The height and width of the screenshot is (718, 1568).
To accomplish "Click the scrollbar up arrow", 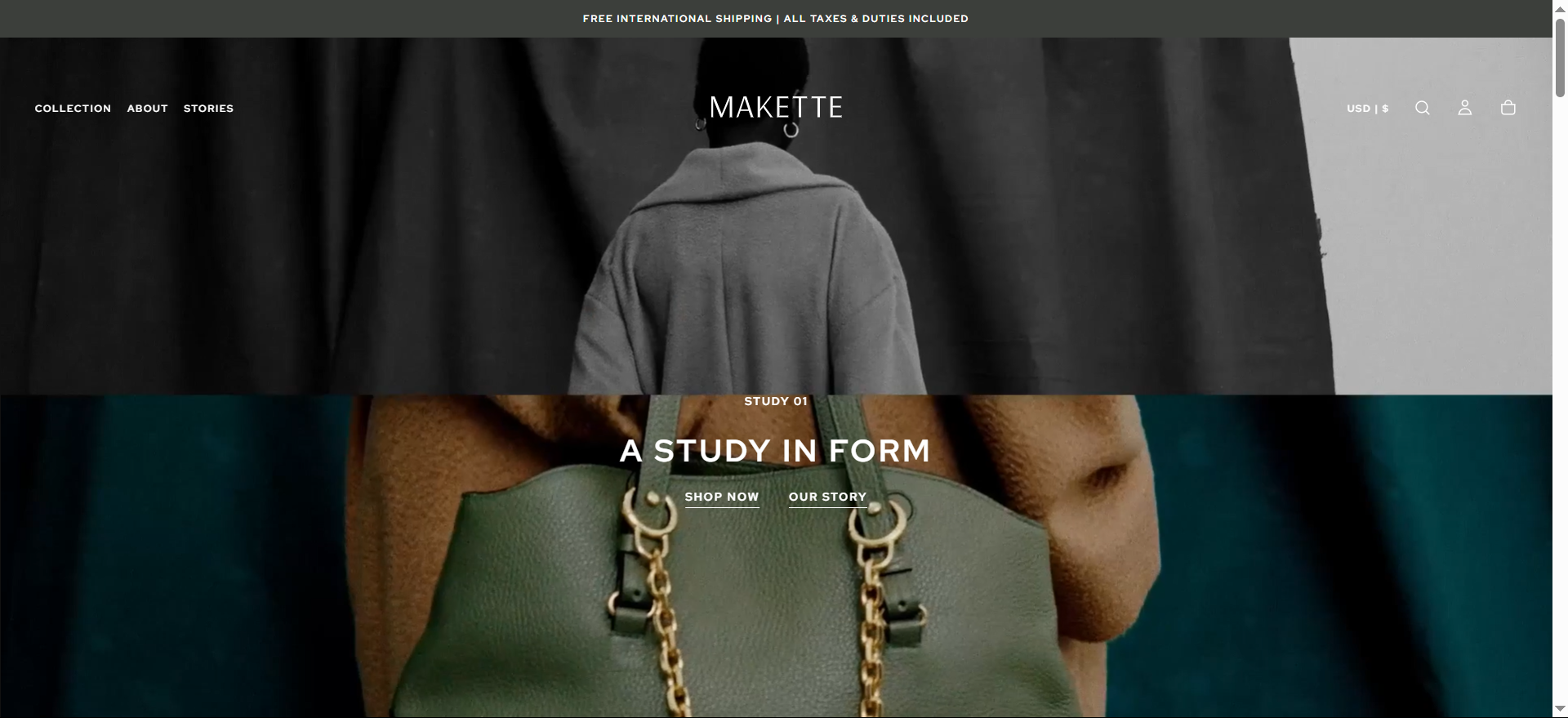I will (1560, 7).
